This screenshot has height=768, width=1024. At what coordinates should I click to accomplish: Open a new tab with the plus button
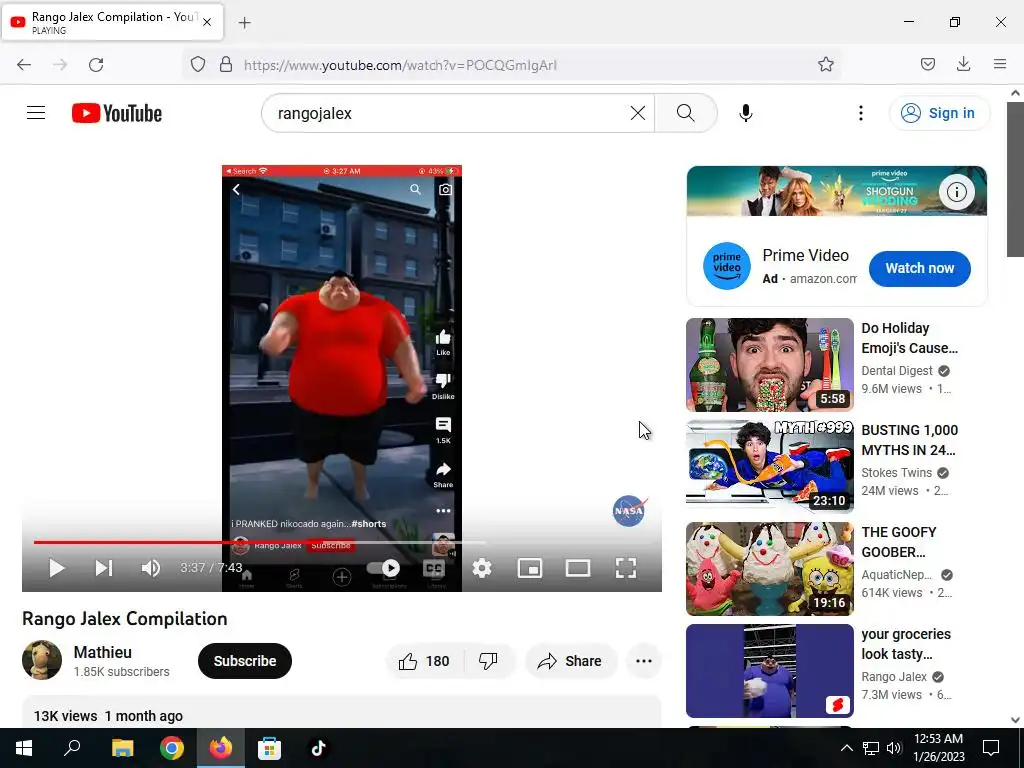(245, 23)
